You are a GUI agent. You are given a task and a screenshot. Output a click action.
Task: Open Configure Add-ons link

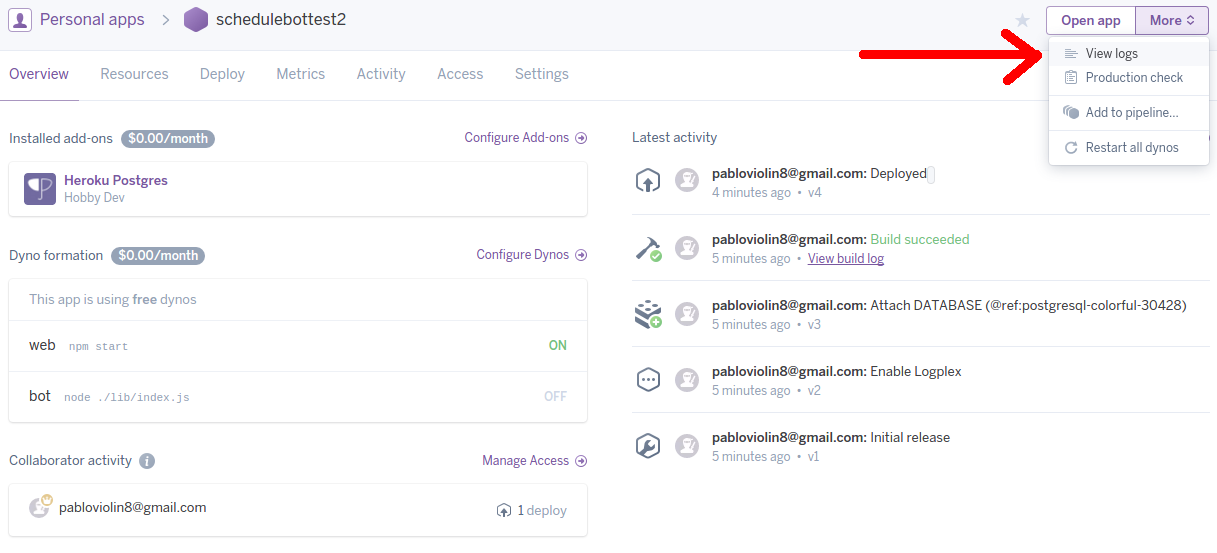pyautogui.click(x=526, y=138)
